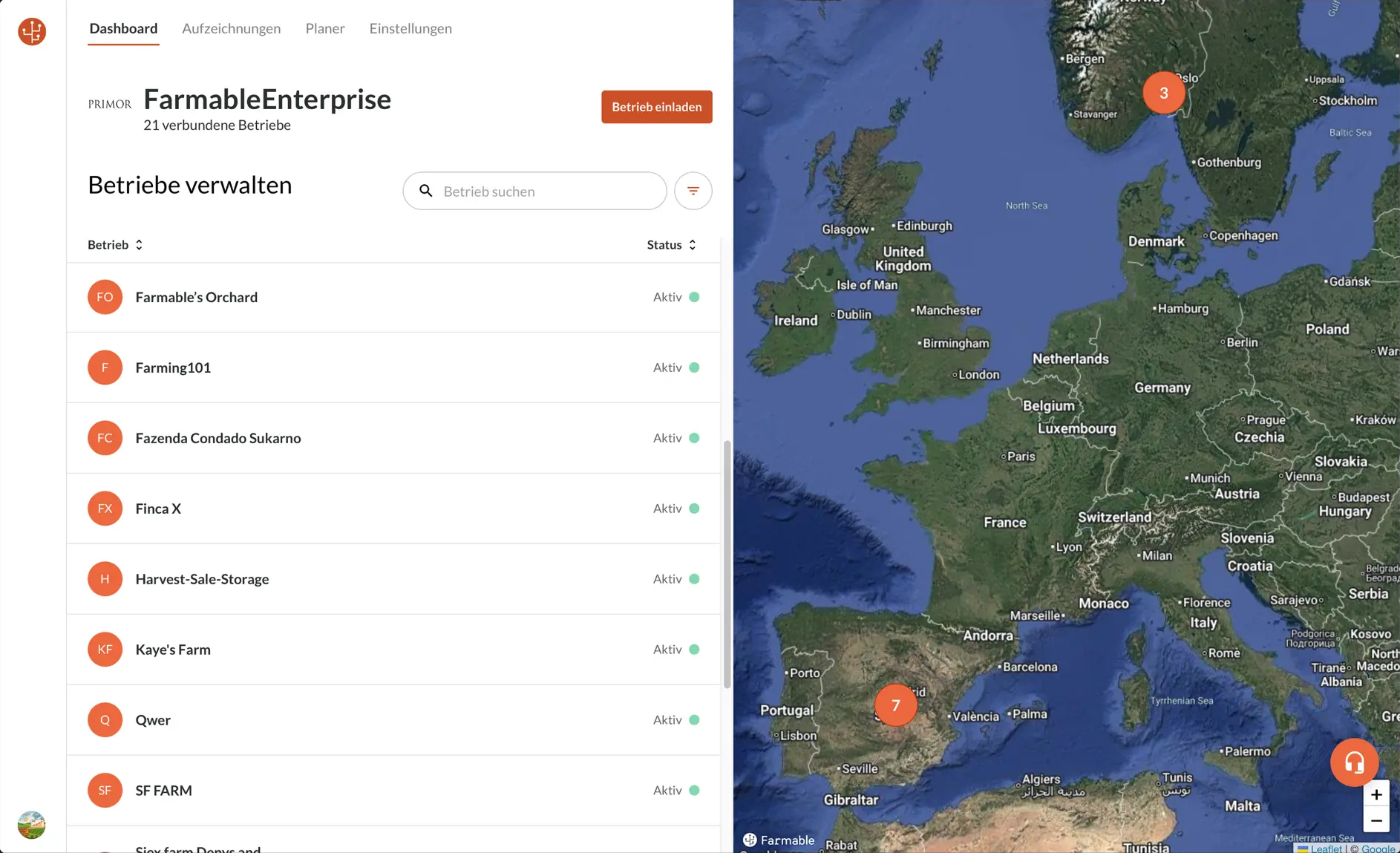Click the Aktiv status of Finca X
The image size is (1400, 853).
(676, 509)
